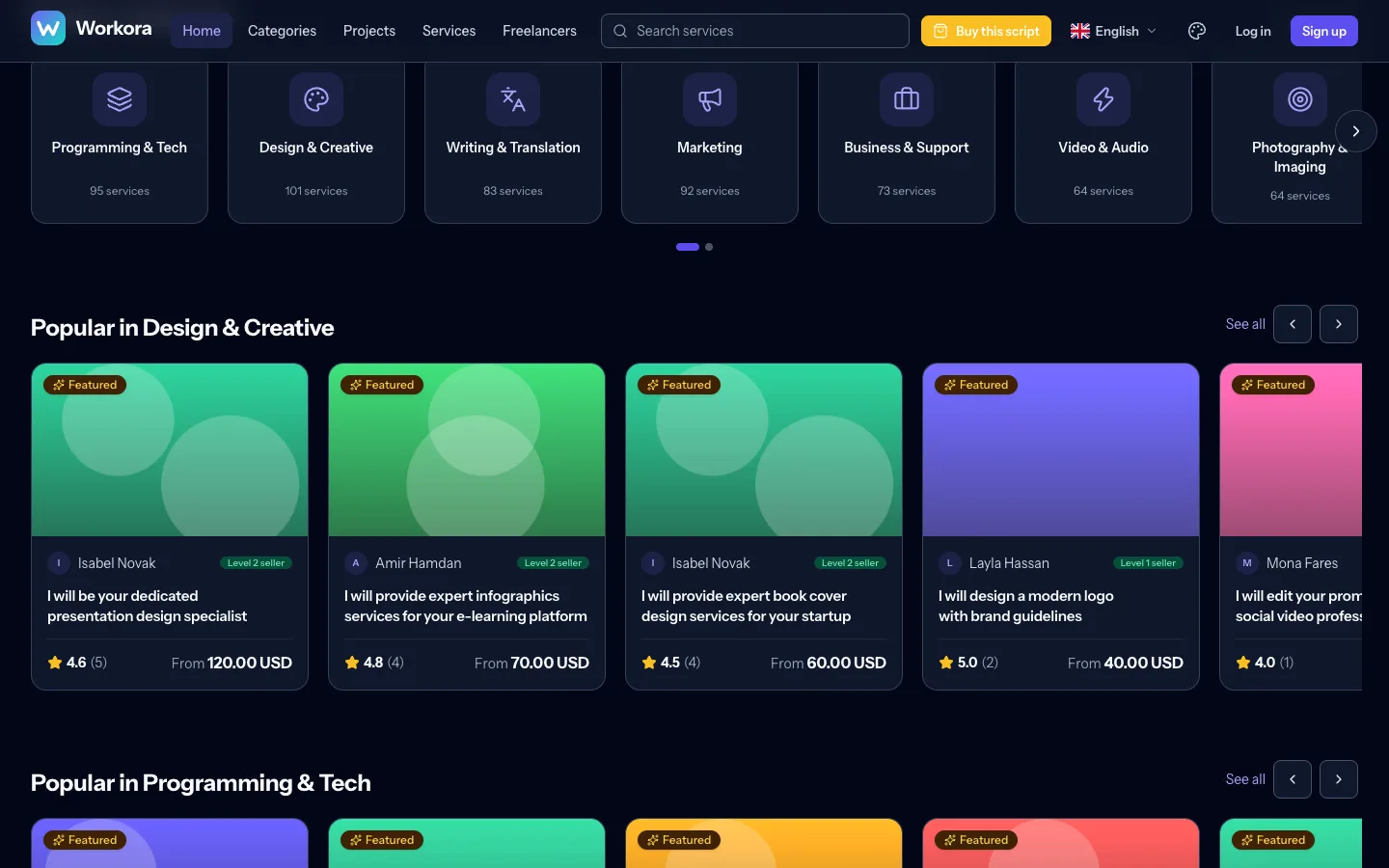
Task: Click the star rating icon on the logo design card
Action: tap(946, 663)
